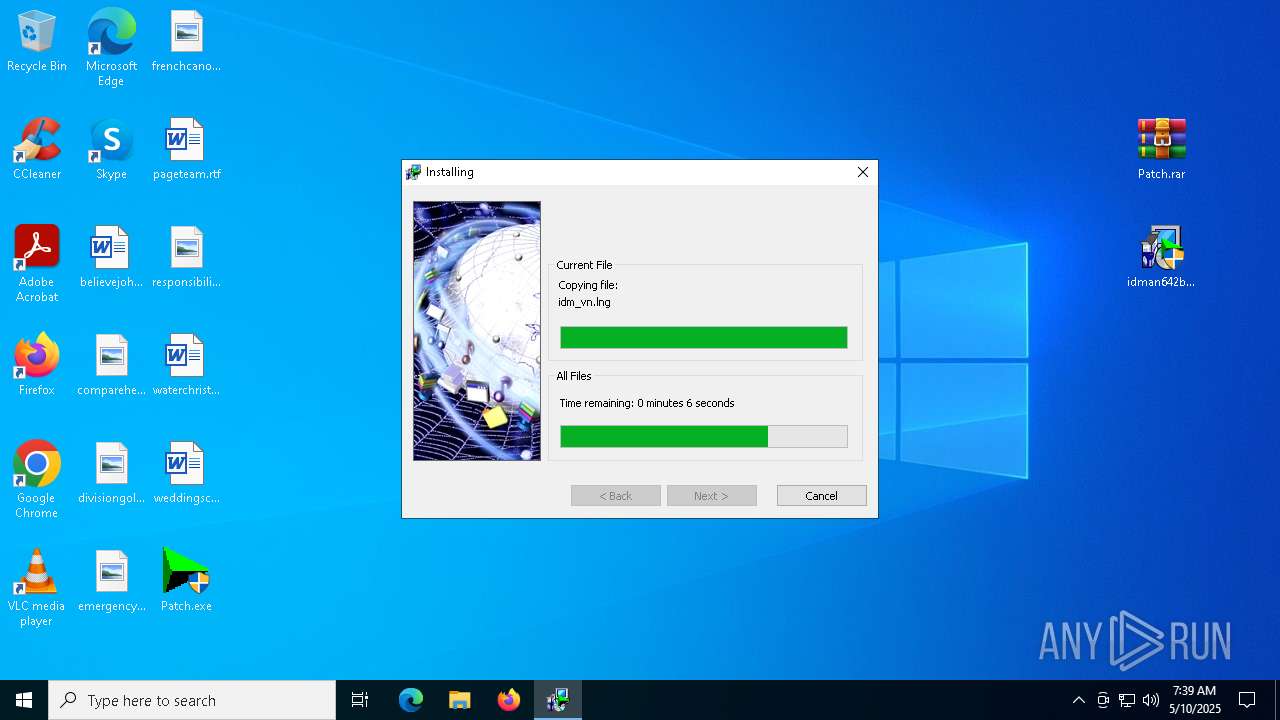Open the clock and date flyout
This screenshot has height=720, width=1280.
[1195, 700]
